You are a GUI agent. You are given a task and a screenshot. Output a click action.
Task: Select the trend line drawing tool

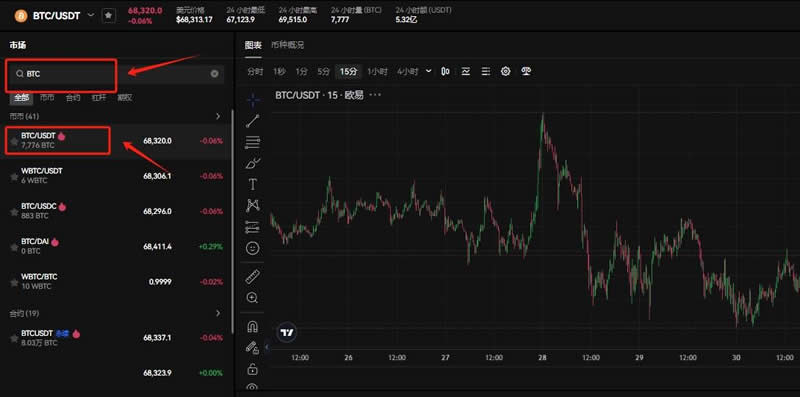[253, 121]
